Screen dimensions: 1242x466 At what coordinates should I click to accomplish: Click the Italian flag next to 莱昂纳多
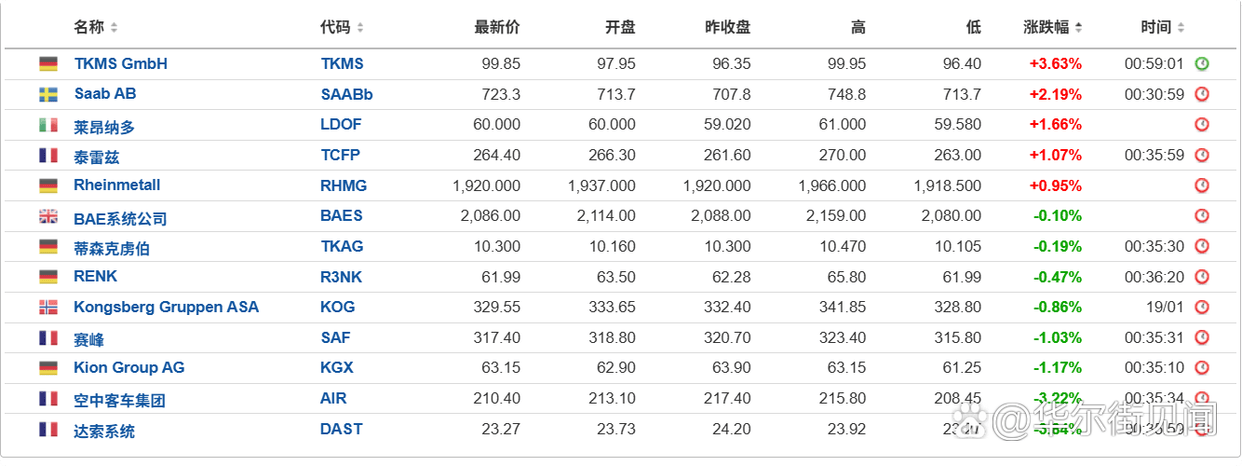[48, 126]
